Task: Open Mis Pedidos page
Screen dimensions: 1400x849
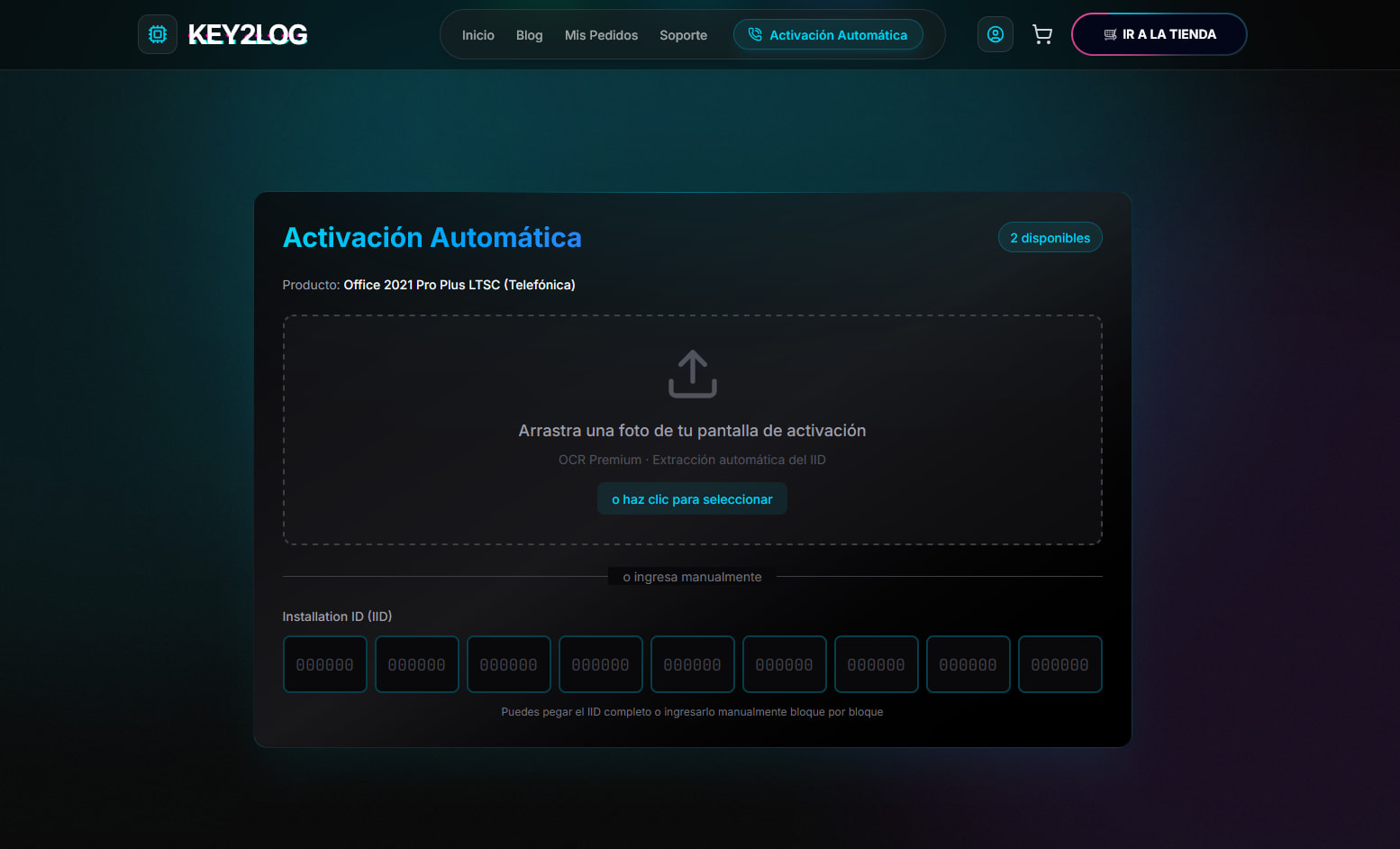Action: 601,35
